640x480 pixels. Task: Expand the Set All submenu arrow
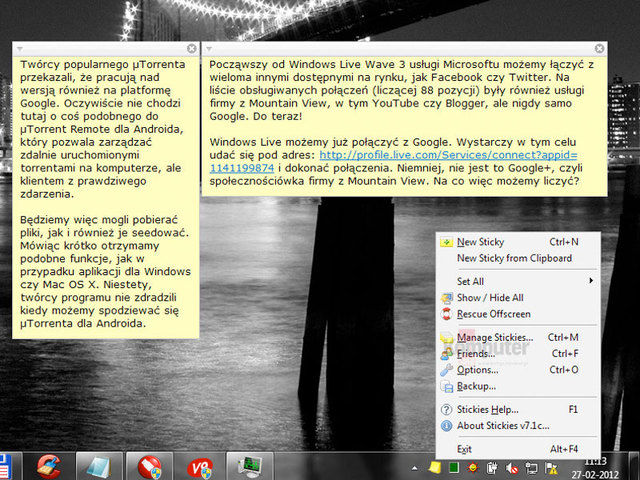click(x=591, y=281)
